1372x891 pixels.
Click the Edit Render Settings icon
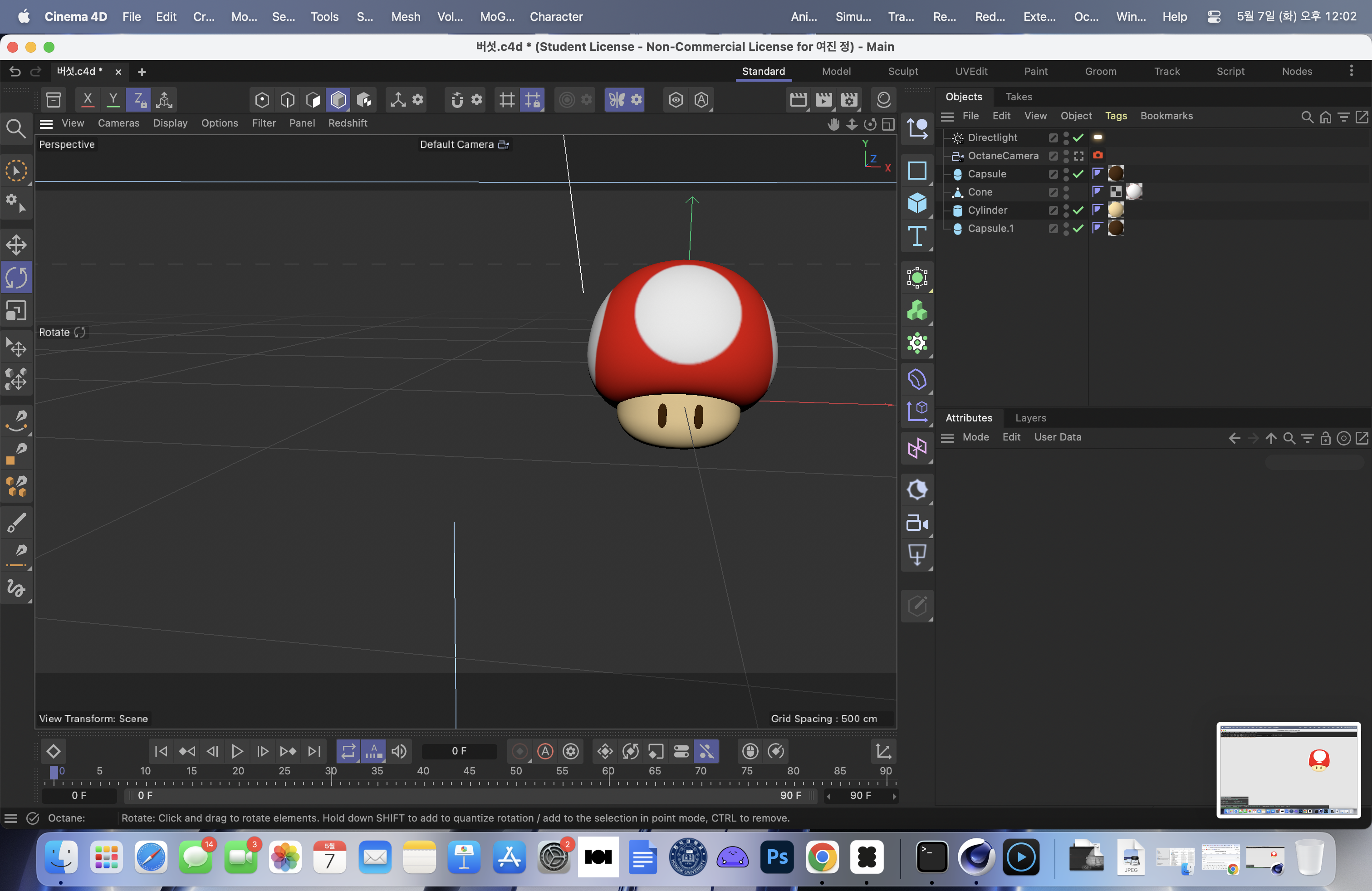[849, 100]
